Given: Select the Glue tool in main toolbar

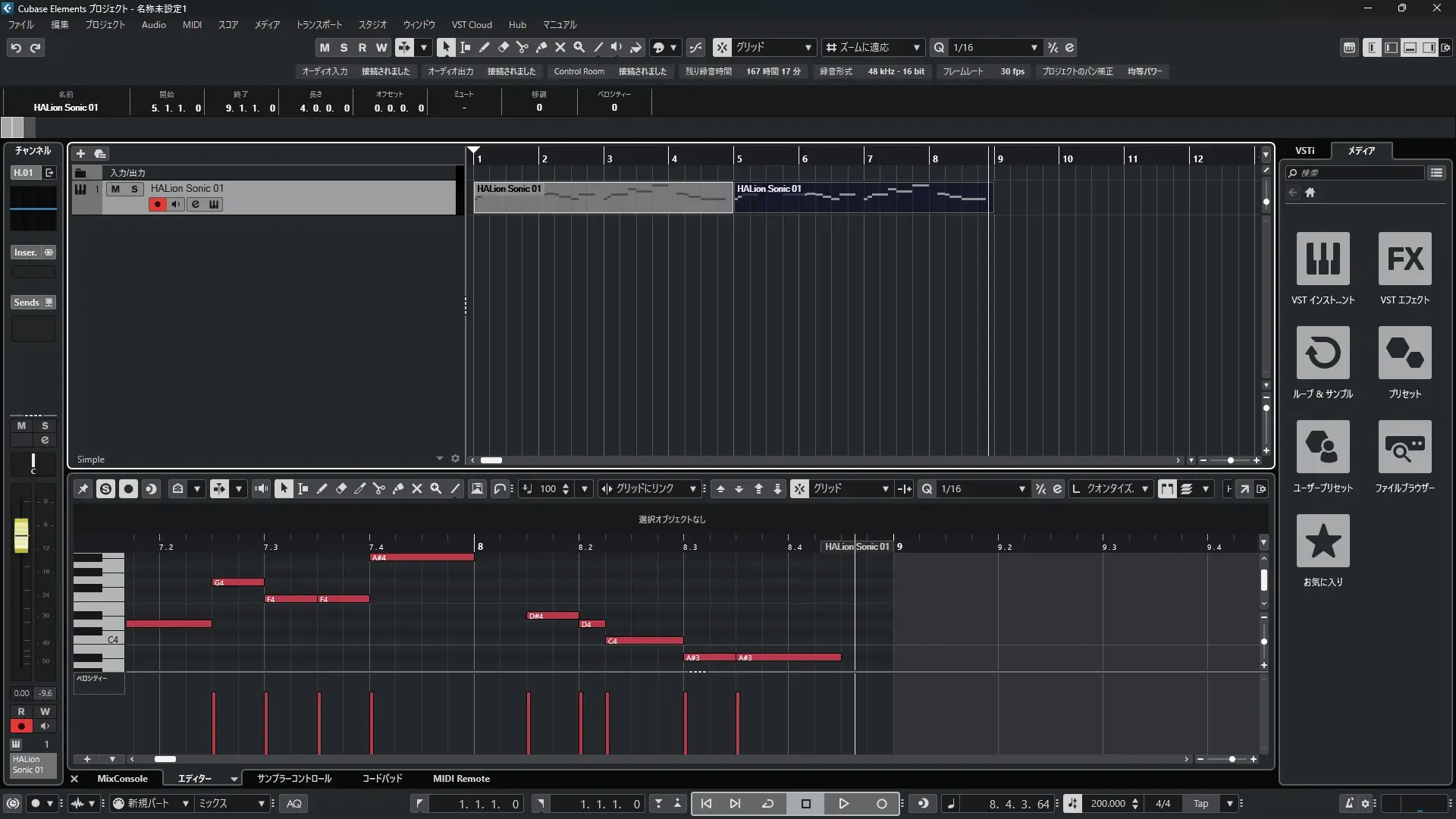Looking at the screenshot, I should point(541,47).
